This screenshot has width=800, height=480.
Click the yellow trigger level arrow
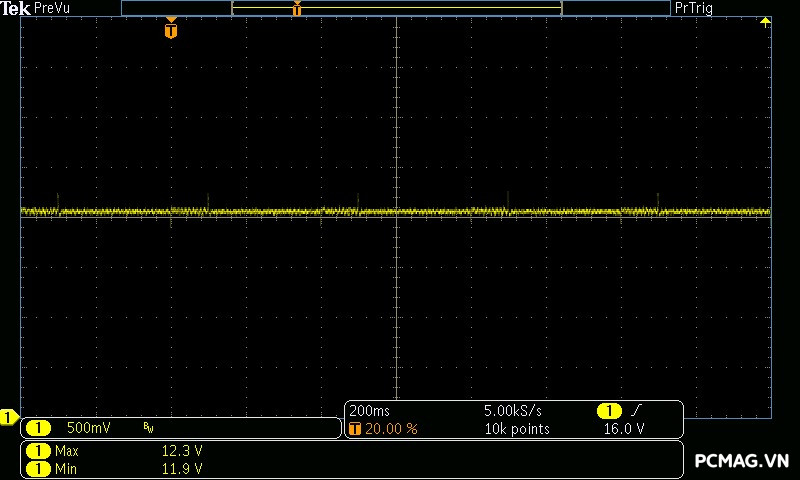pos(765,22)
